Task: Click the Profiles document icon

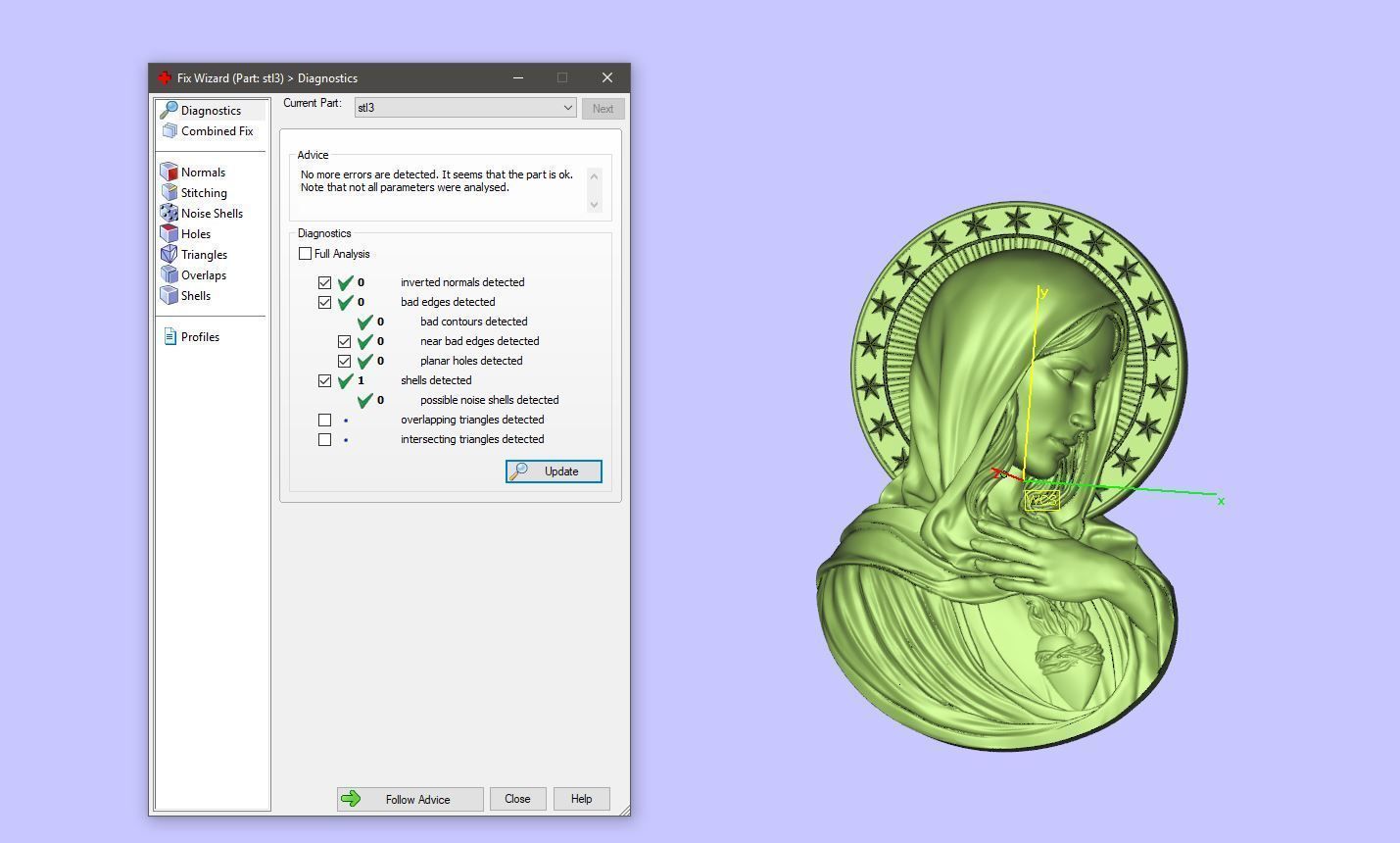Action: 169,336
